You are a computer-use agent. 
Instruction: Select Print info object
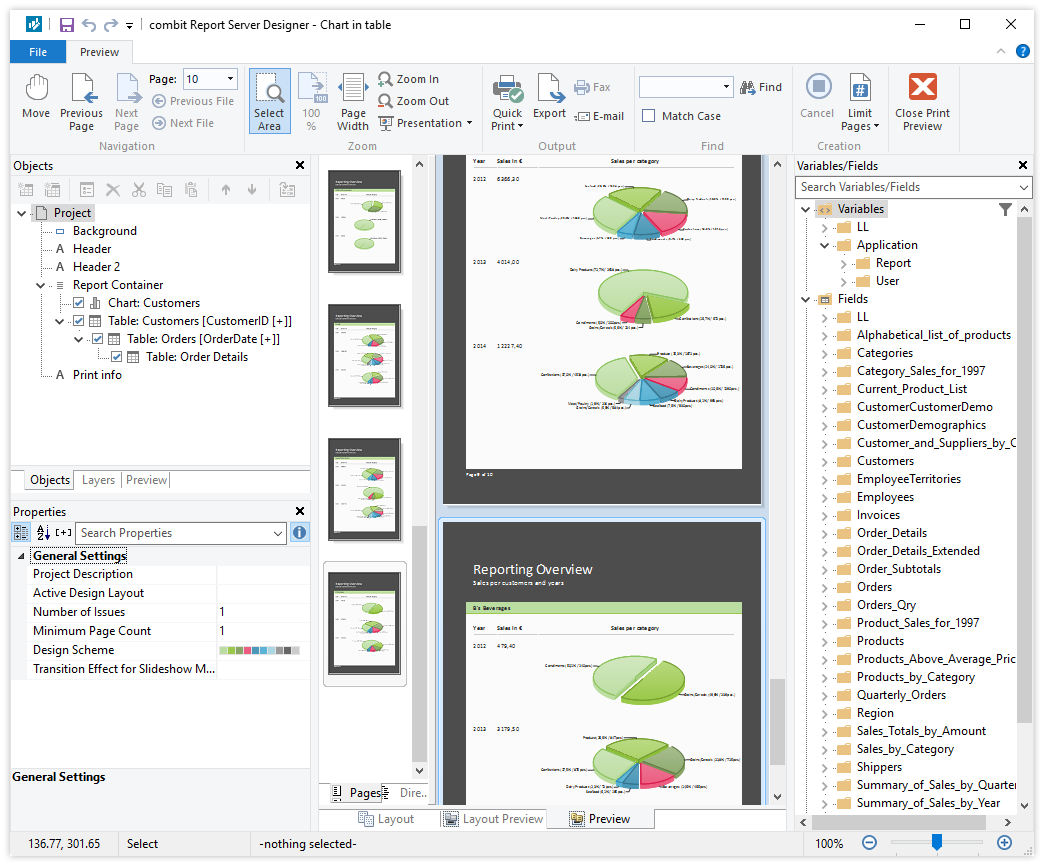pyautogui.click(x=97, y=375)
